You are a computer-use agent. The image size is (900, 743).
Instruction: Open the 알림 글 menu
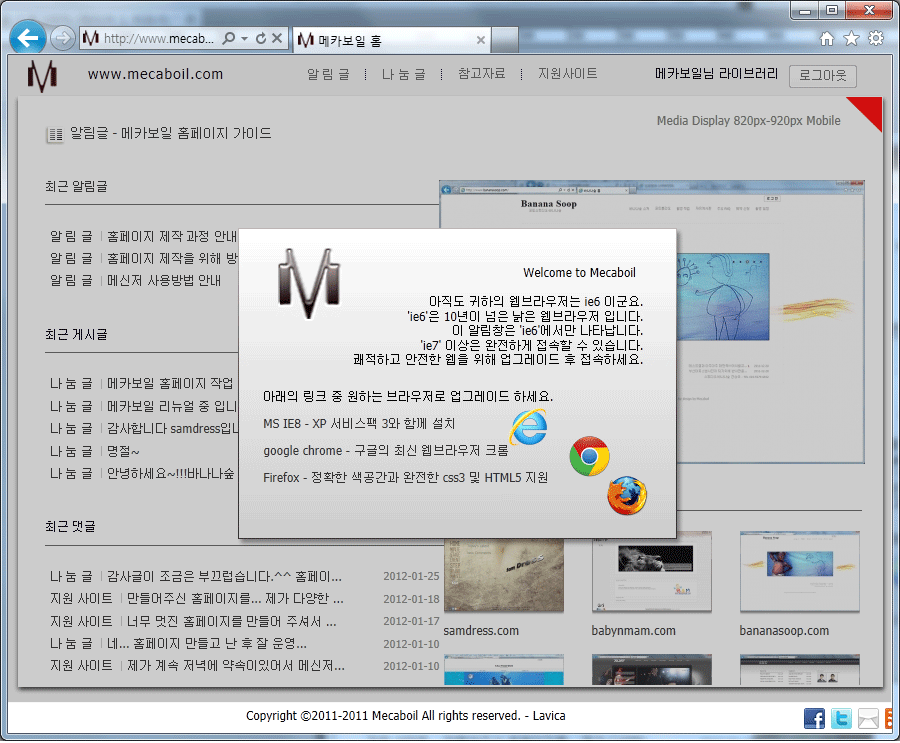(328, 74)
